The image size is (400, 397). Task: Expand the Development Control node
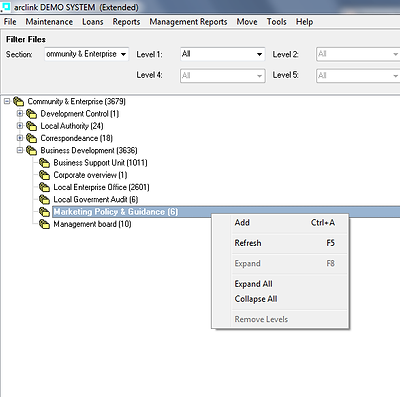(20, 113)
